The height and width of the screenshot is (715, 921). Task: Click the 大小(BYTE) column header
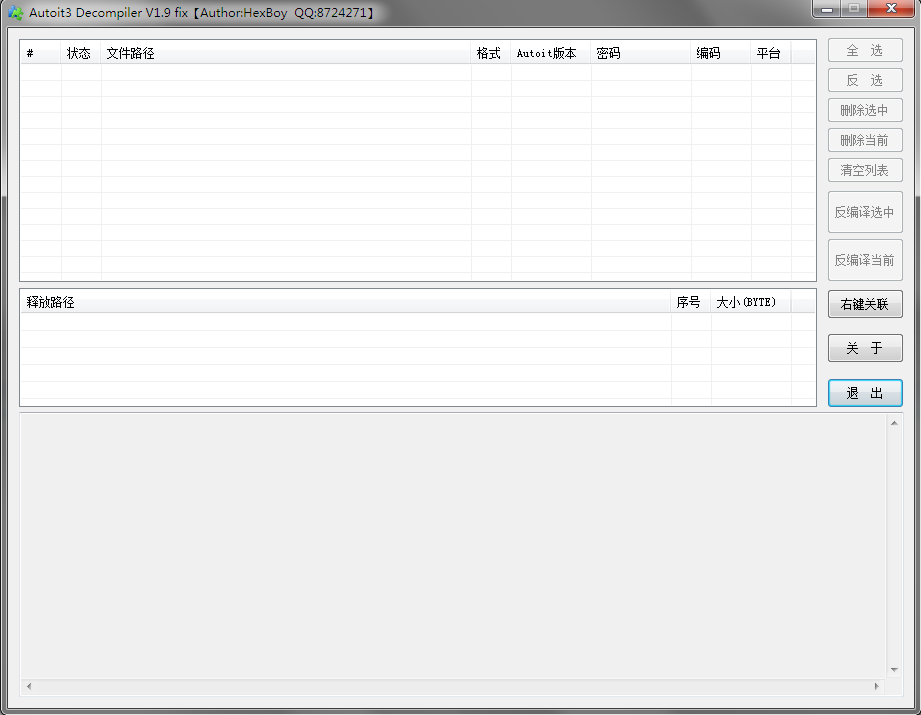pyautogui.click(x=750, y=303)
